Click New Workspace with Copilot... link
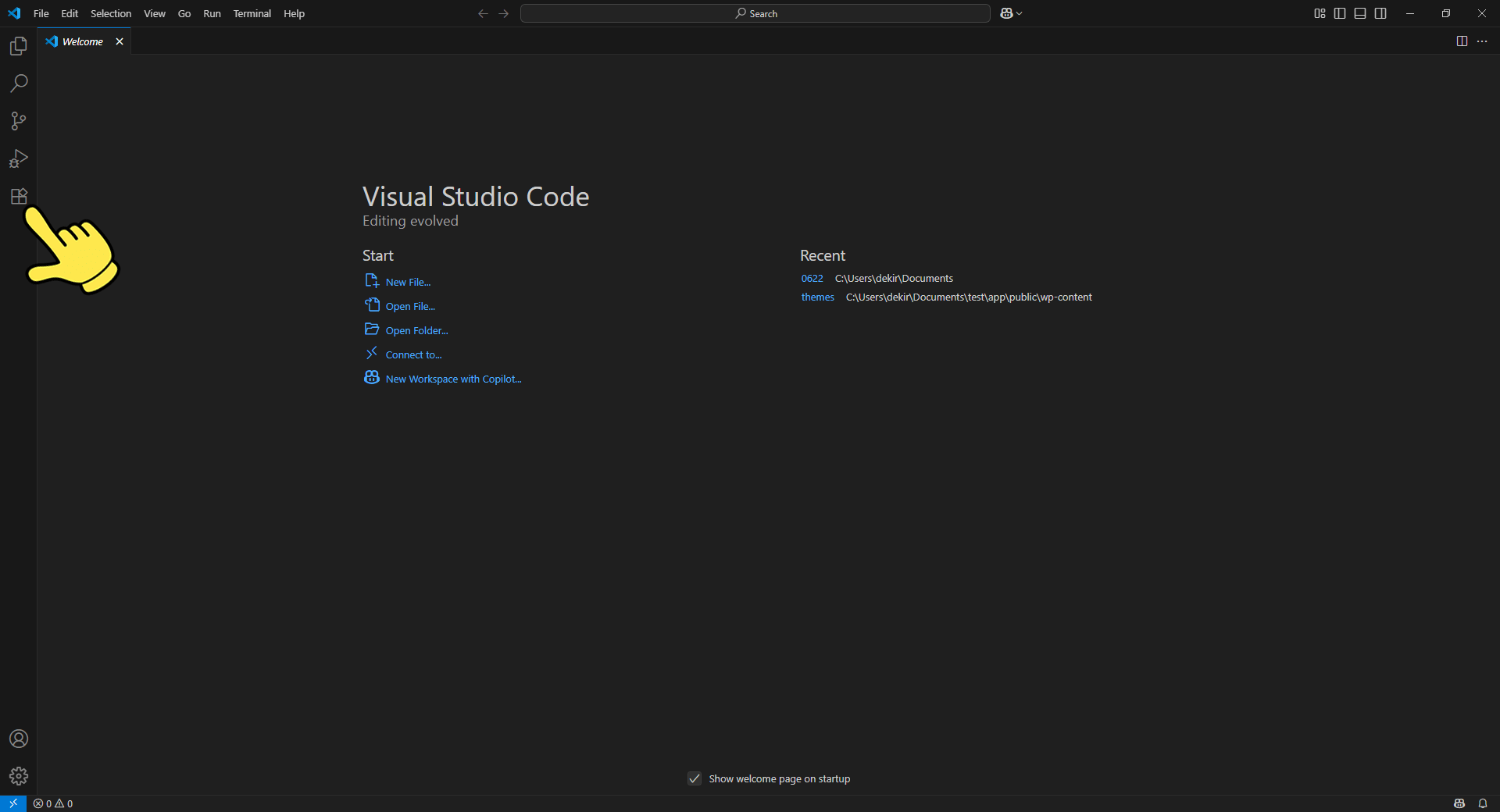 [443, 379]
